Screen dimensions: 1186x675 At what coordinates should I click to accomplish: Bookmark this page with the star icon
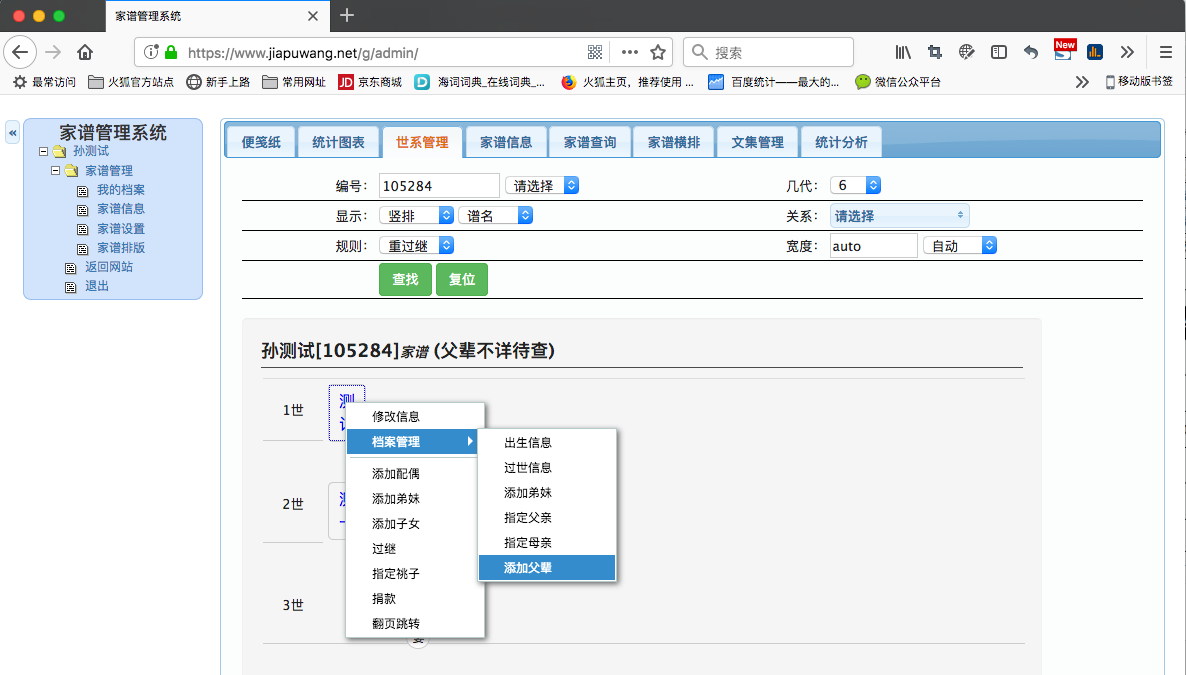coord(658,52)
